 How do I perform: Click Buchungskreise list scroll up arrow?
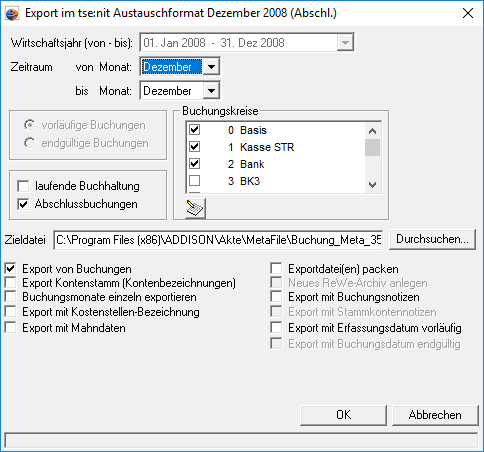372,131
